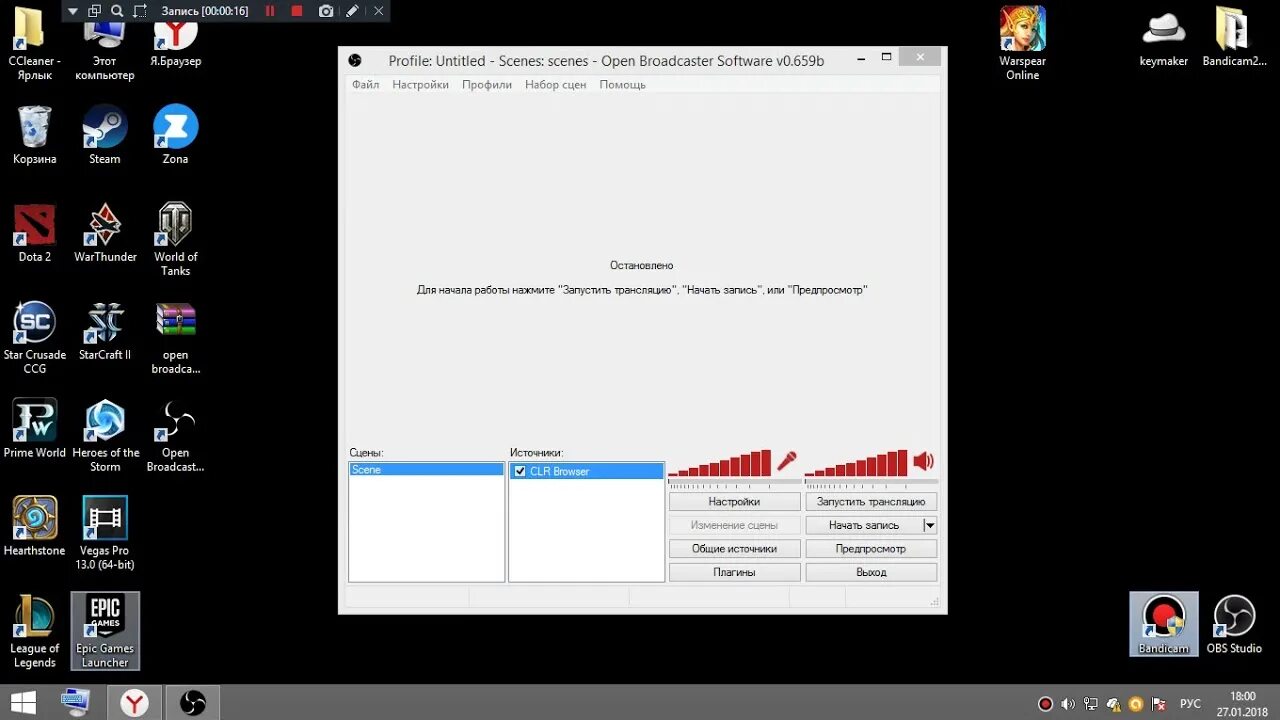The image size is (1280, 720).
Task: Click Bandicam rectangle-area selection icon
Action: tap(140, 11)
